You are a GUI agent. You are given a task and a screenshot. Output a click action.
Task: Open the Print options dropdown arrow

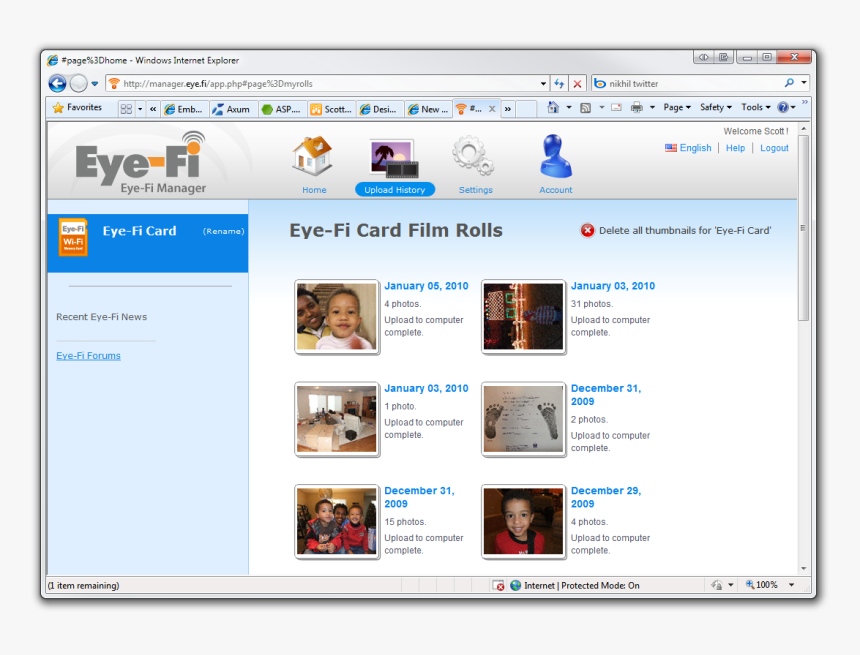click(x=652, y=108)
